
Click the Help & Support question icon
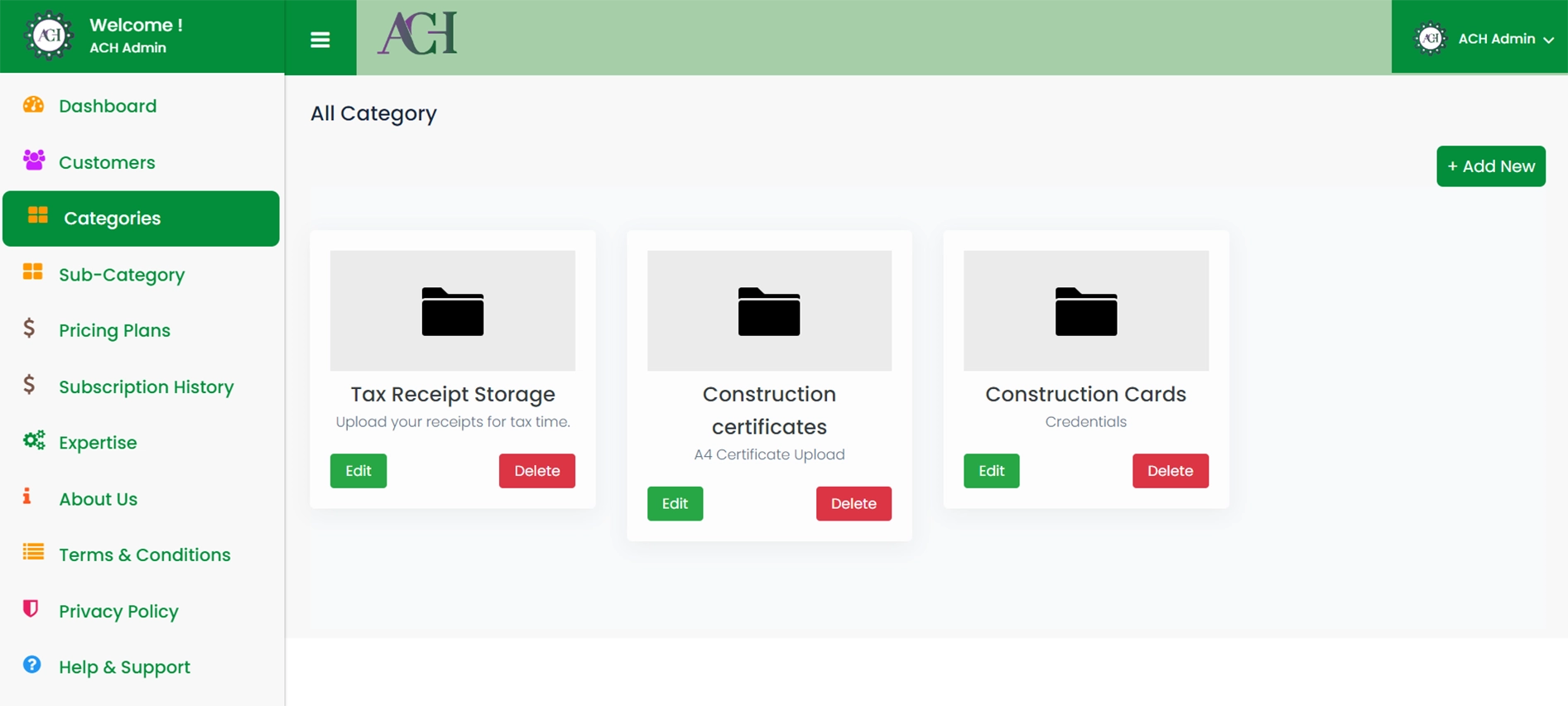(x=32, y=665)
